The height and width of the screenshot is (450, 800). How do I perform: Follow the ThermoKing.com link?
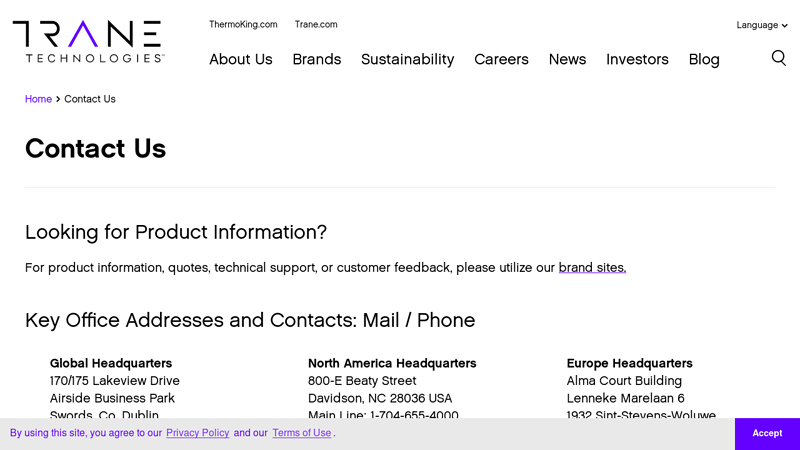[243, 24]
